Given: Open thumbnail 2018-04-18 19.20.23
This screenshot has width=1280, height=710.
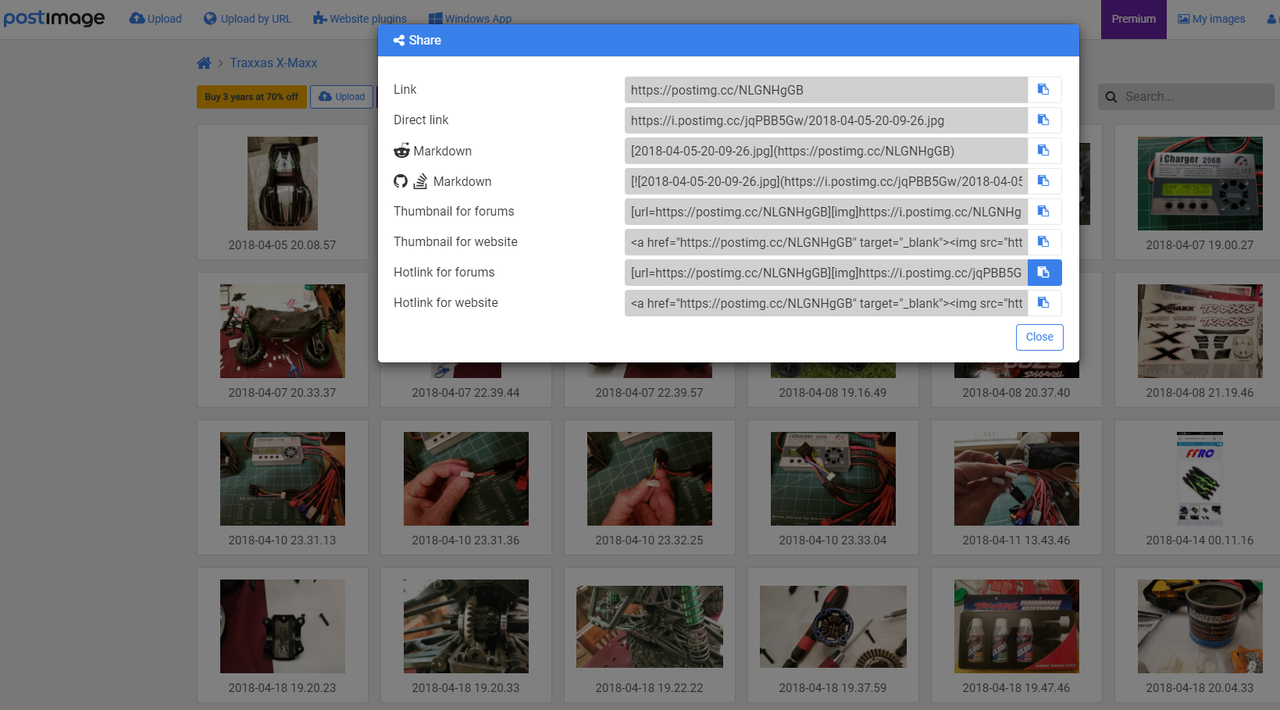Looking at the screenshot, I should point(282,626).
